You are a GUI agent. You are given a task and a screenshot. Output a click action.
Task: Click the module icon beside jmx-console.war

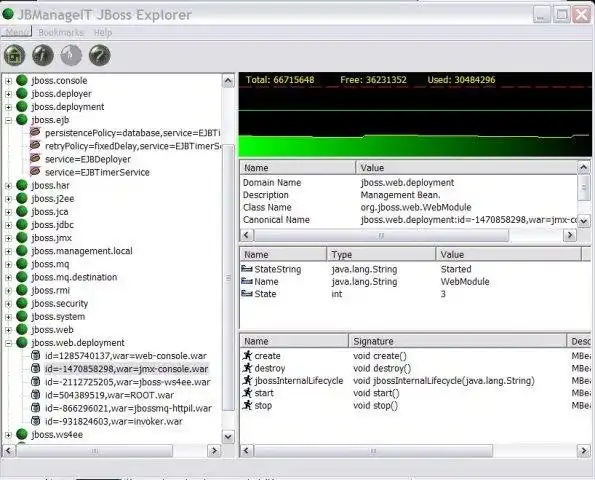point(35,368)
